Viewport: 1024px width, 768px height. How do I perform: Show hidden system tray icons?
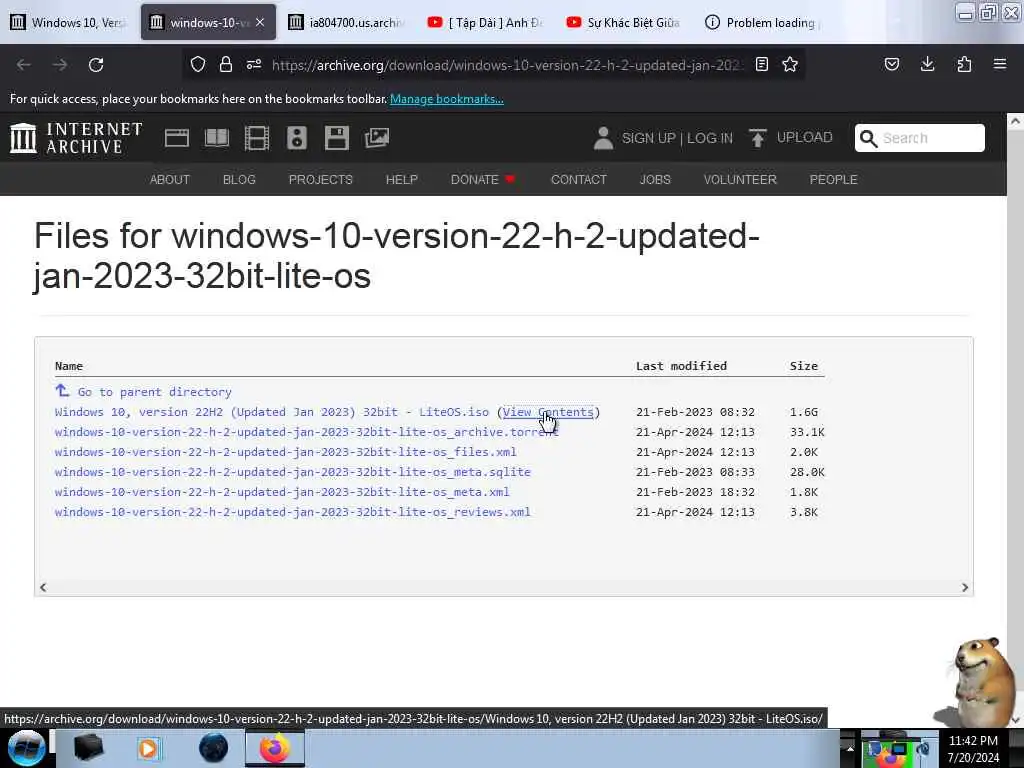click(850, 748)
